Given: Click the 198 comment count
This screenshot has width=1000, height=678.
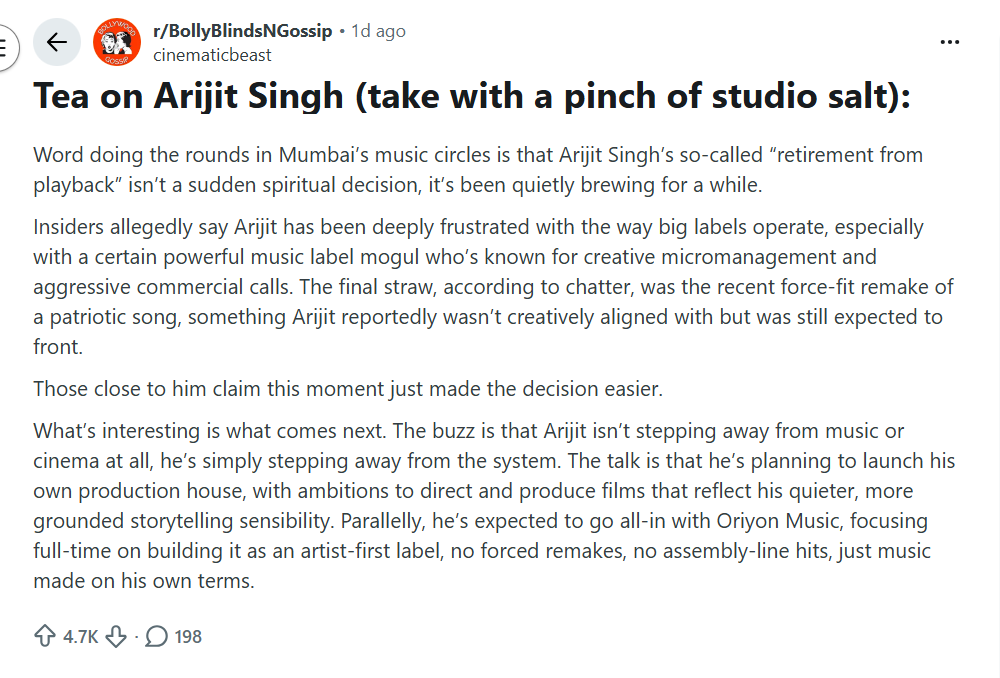Looking at the screenshot, I should [x=189, y=636].
